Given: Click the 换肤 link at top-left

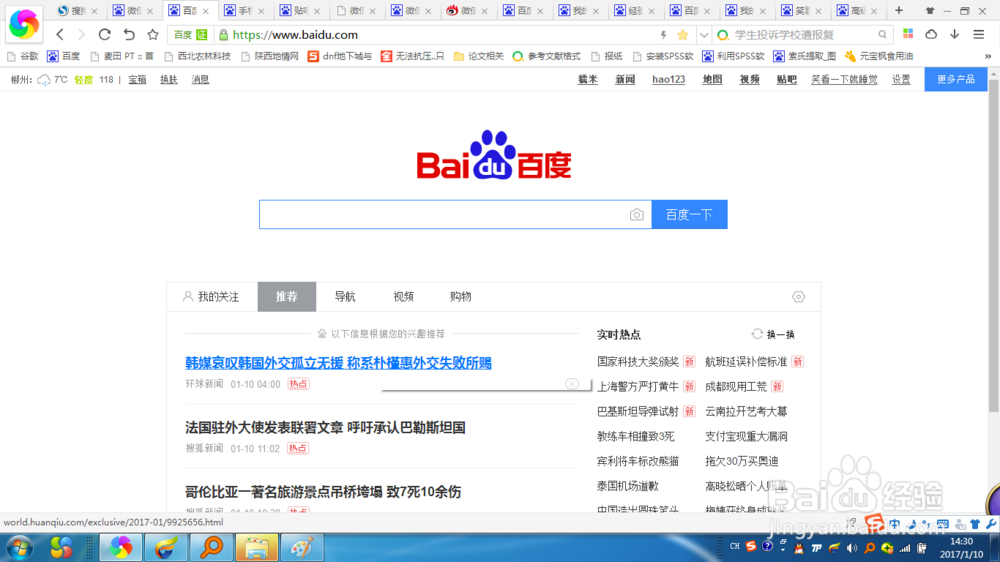Looking at the screenshot, I should point(168,80).
